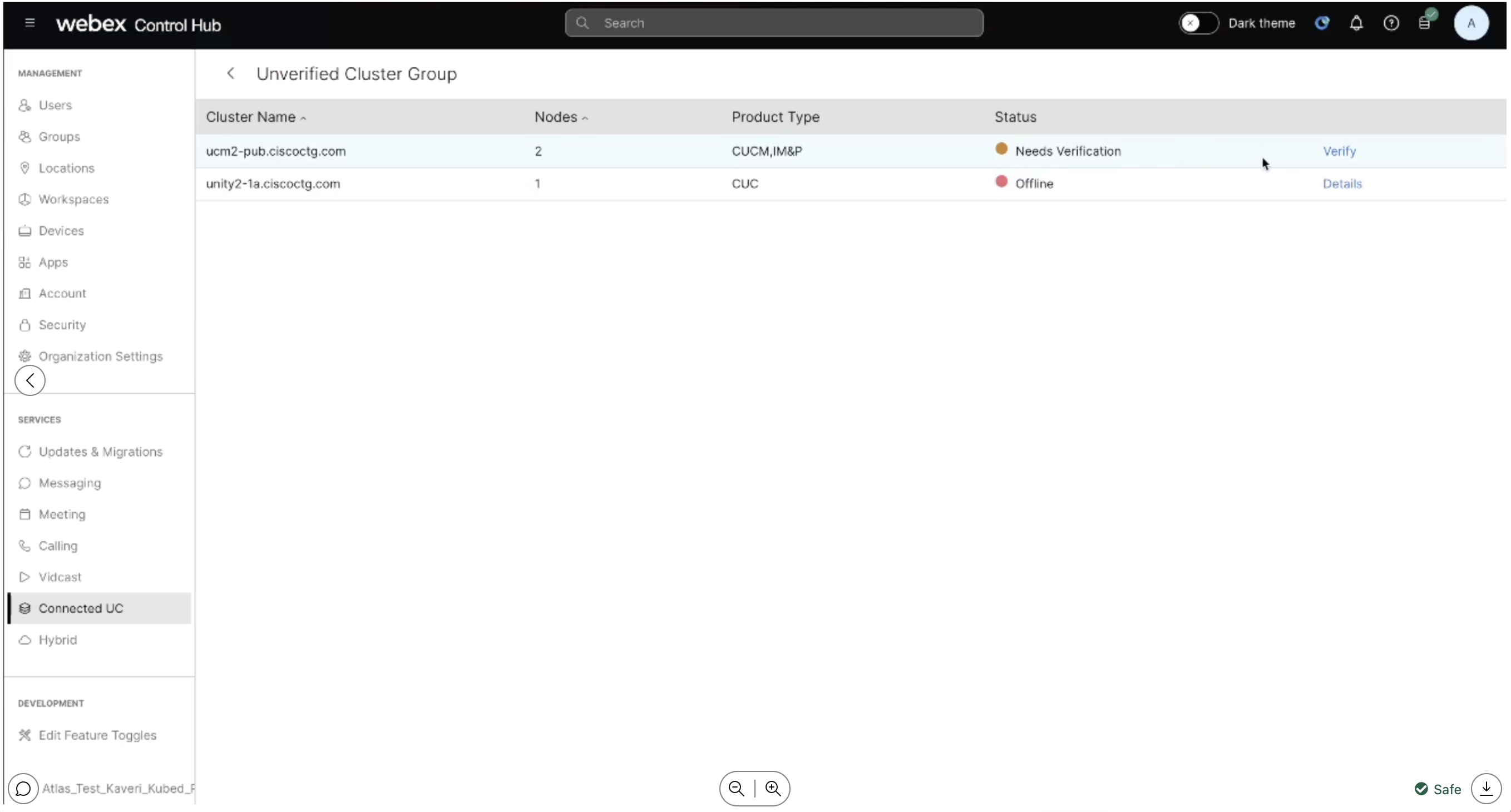Open the Devices panel
Image resolution: width=1511 pixels, height=812 pixels.
(x=61, y=230)
